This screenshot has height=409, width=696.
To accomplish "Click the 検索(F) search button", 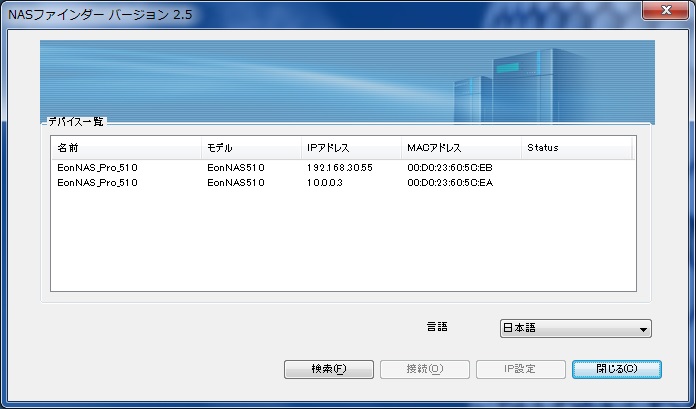I will point(328,369).
